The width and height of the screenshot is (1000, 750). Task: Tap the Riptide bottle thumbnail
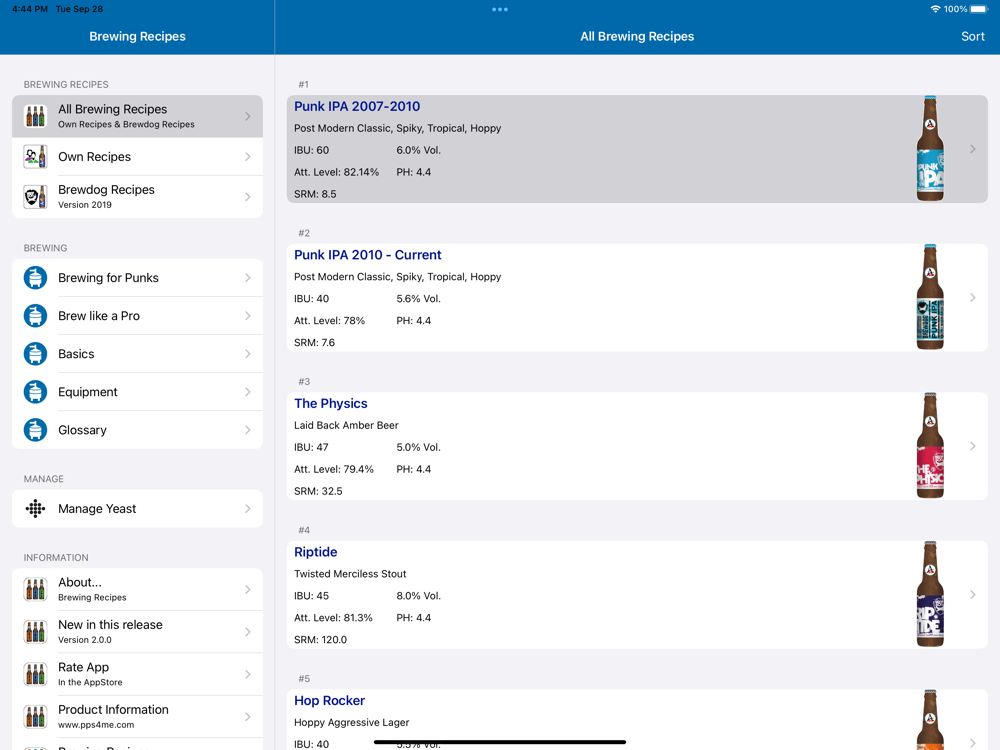coord(930,595)
